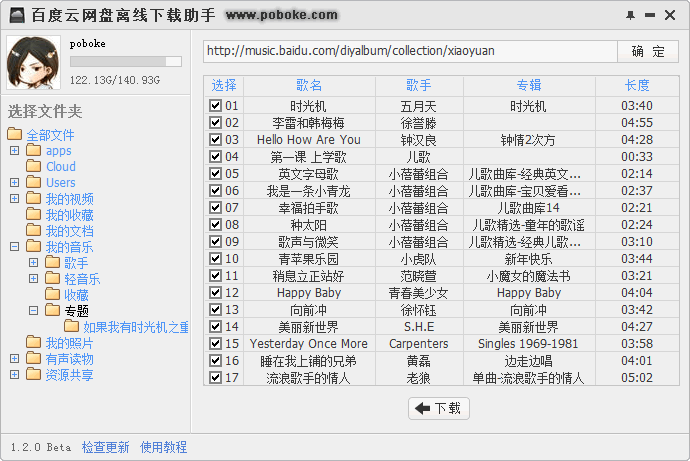The height and width of the screenshot is (461, 690).
Task: Expand the 资源共享 folder
Action: click(x=15, y=374)
